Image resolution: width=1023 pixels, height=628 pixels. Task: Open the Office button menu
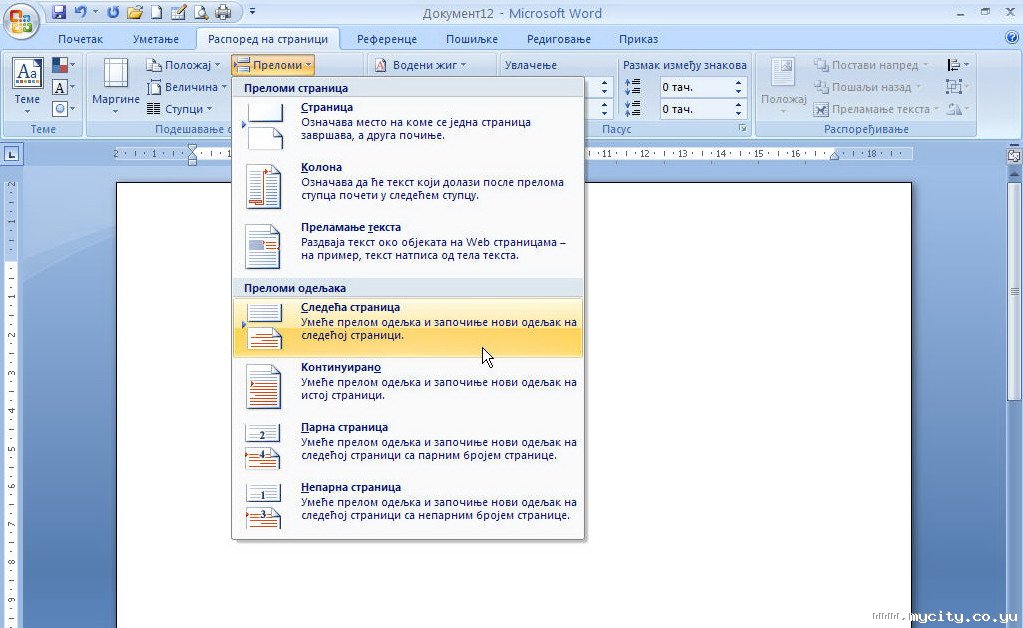[x=21, y=21]
